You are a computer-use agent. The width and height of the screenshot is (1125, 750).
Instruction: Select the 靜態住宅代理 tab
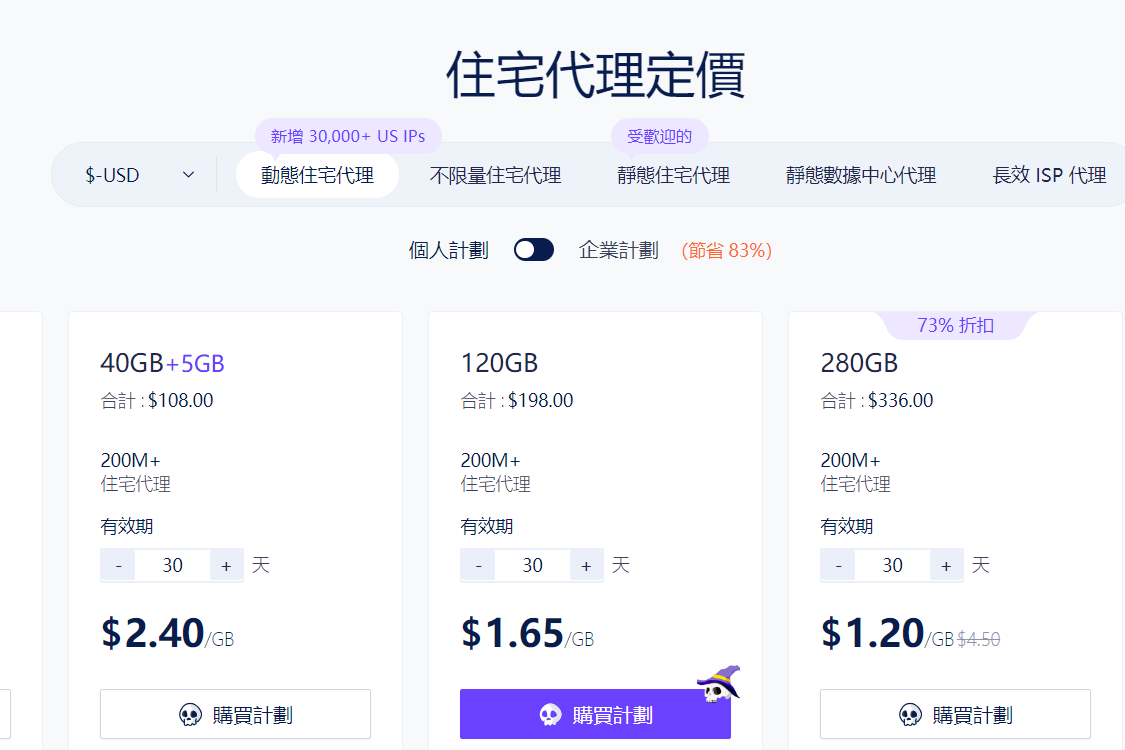point(673,174)
